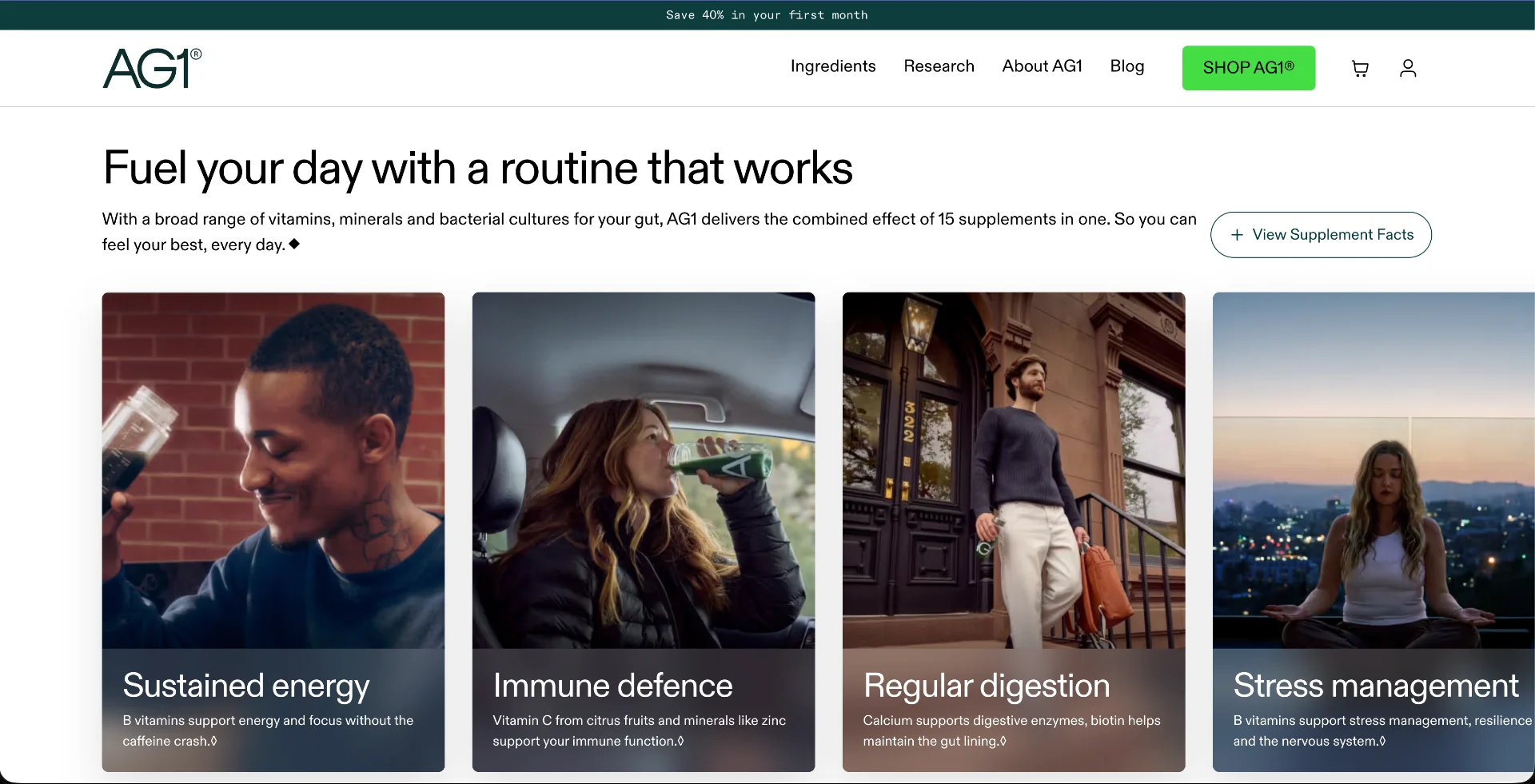This screenshot has width=1535, height=784.
Task: Click text 'Calcium supports digestive enzymes'
Action: [973, 721]
